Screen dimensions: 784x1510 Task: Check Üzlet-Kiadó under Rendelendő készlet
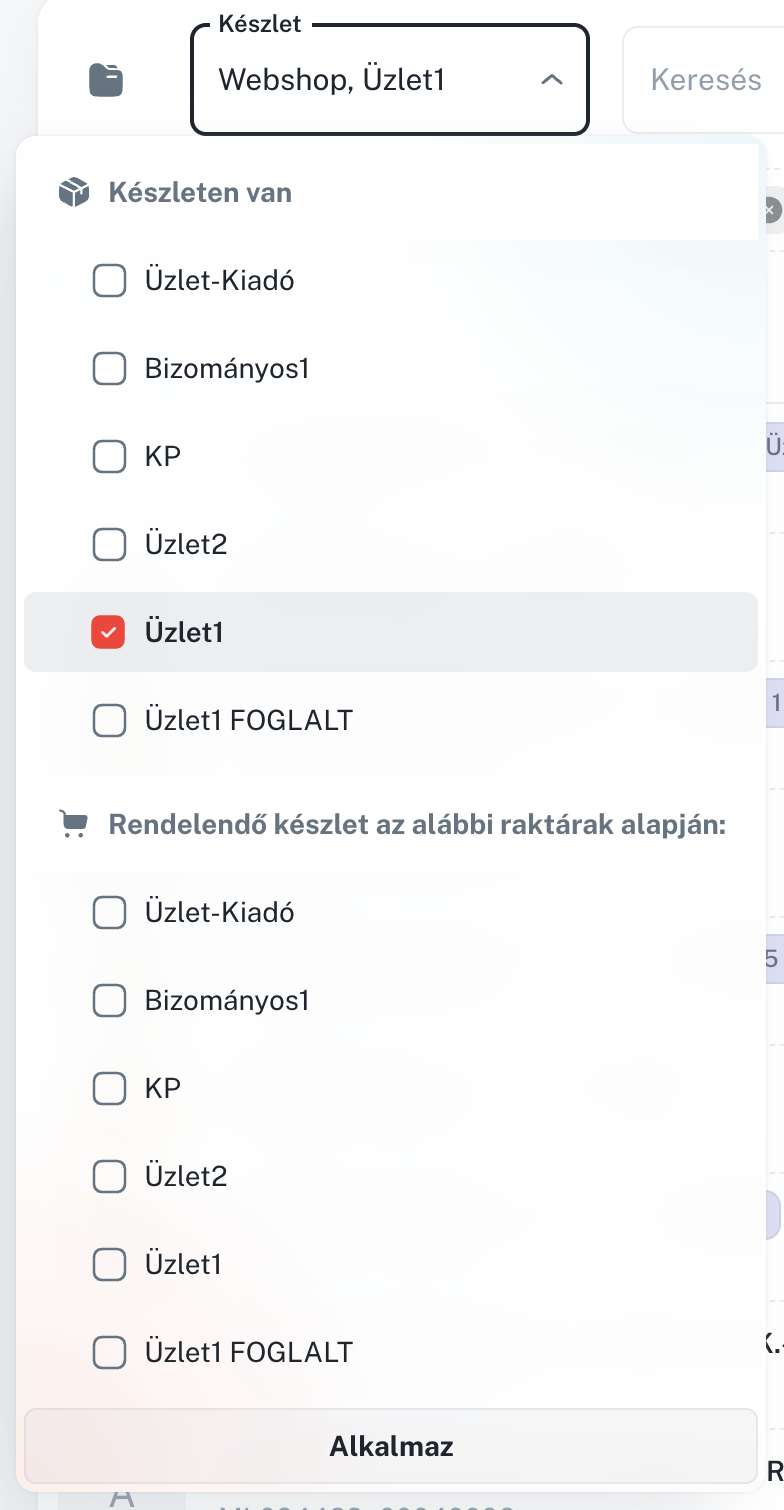[109, 912]
